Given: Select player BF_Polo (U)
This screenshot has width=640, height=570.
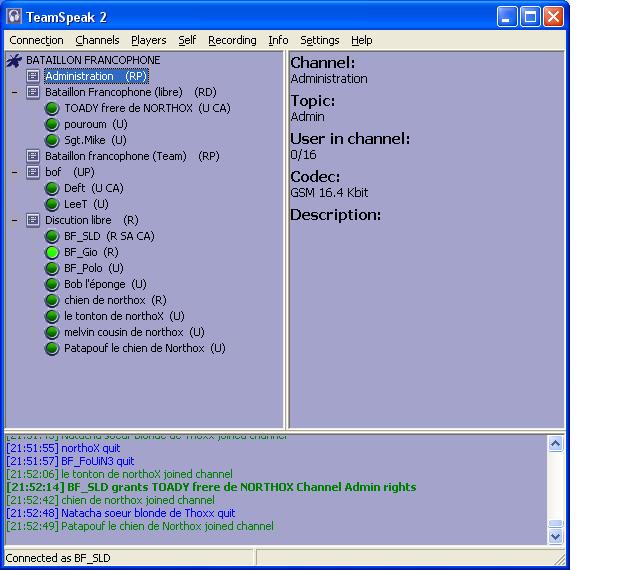Looking at the screenshot, I should pos(94,268).
